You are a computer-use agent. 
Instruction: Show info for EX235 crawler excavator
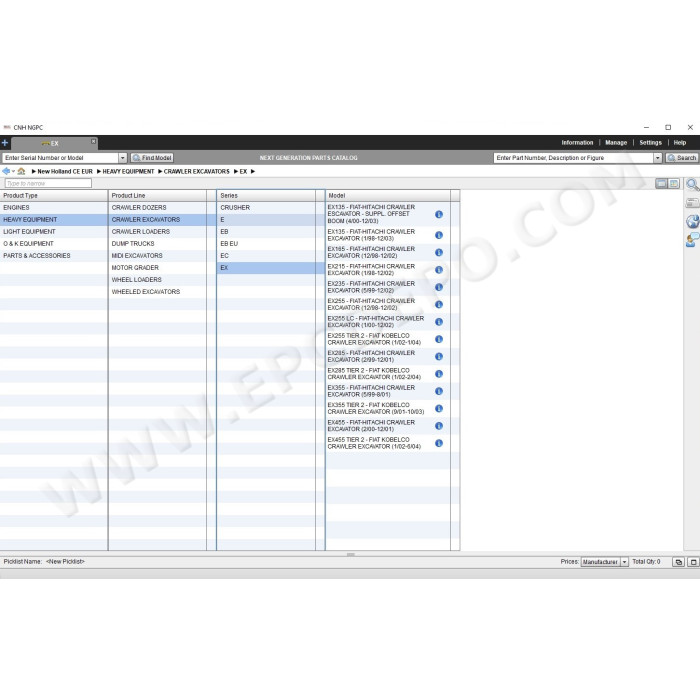pos(439,287)
